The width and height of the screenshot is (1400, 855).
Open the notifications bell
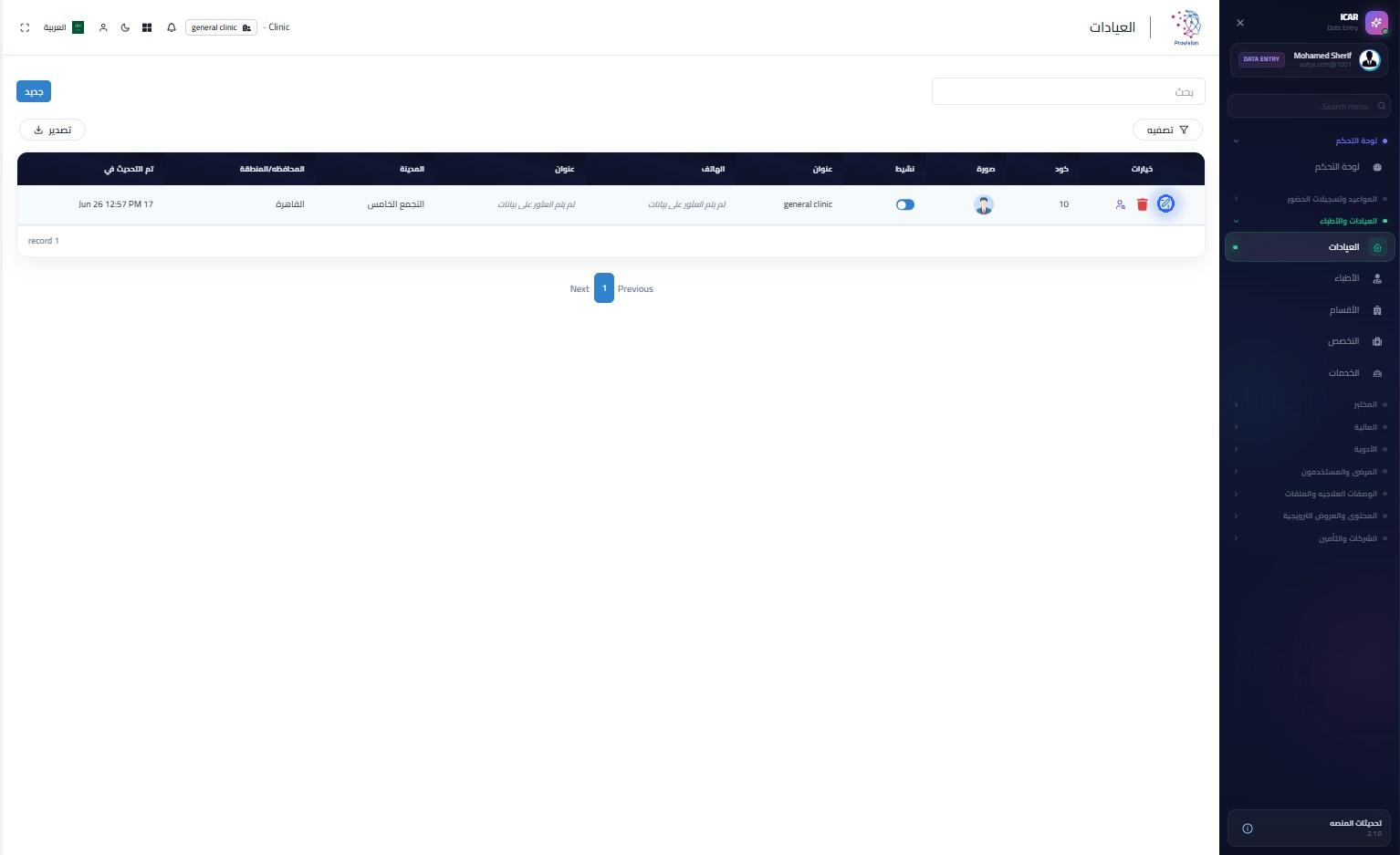171,27
